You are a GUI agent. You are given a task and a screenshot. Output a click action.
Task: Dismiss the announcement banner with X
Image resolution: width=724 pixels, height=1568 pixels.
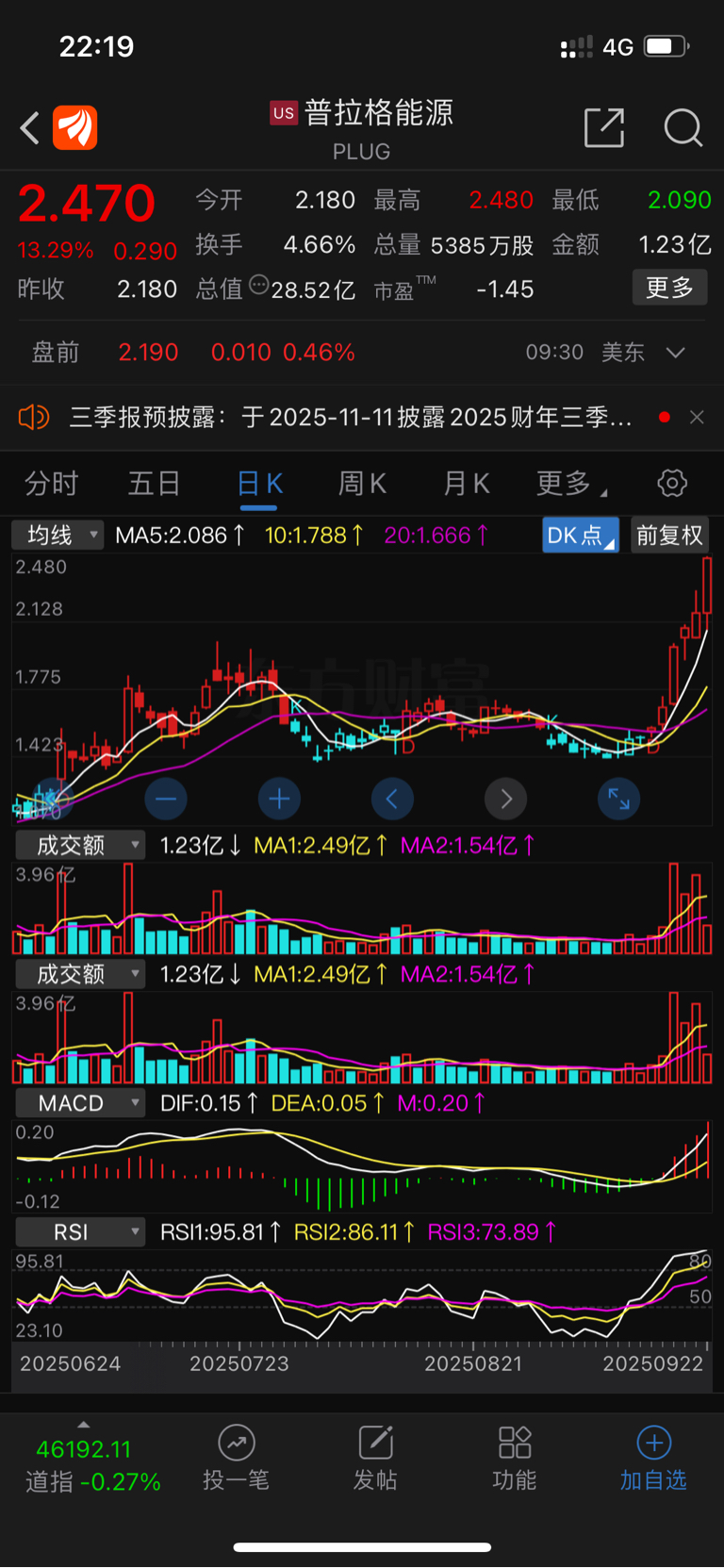pyautogui.click(x=697, y=417)
